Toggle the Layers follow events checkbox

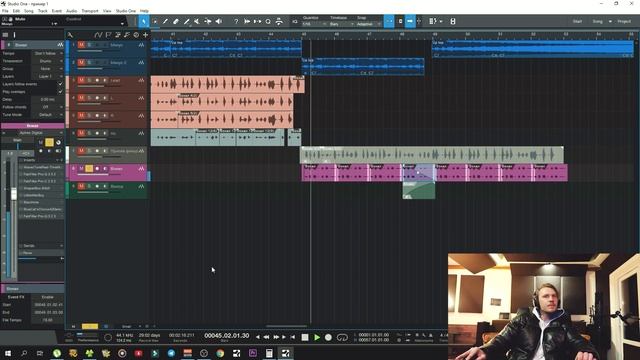click(60, 84)
